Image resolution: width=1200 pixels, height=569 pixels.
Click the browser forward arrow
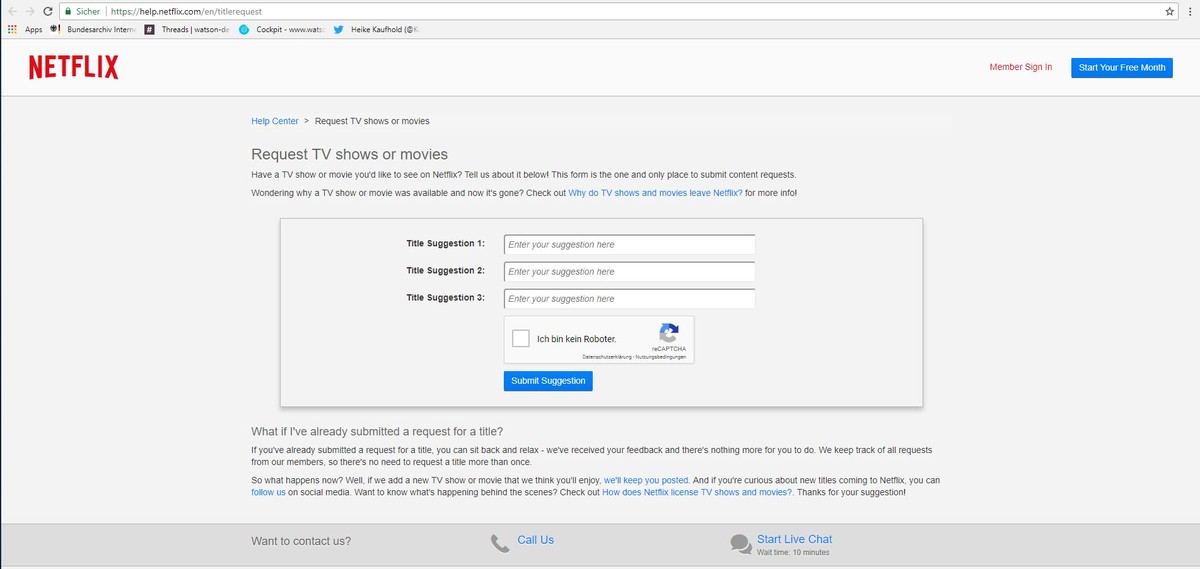pyautogui.click(x=28, y=11)
